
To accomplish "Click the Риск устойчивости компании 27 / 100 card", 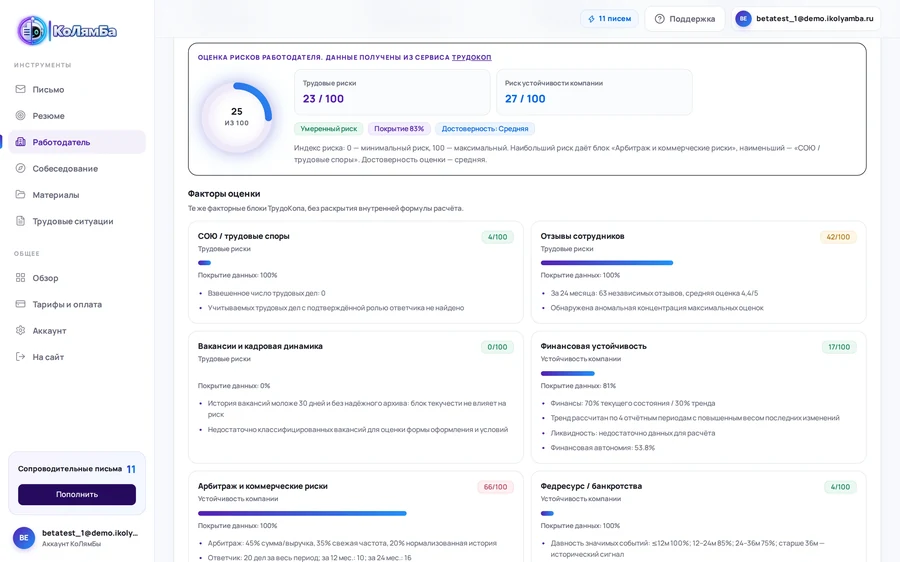I will pos(594,92).
